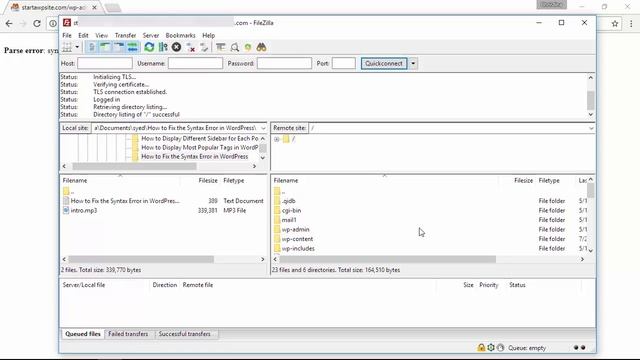Open the Site Manager icon

click(x=67, y=47)
